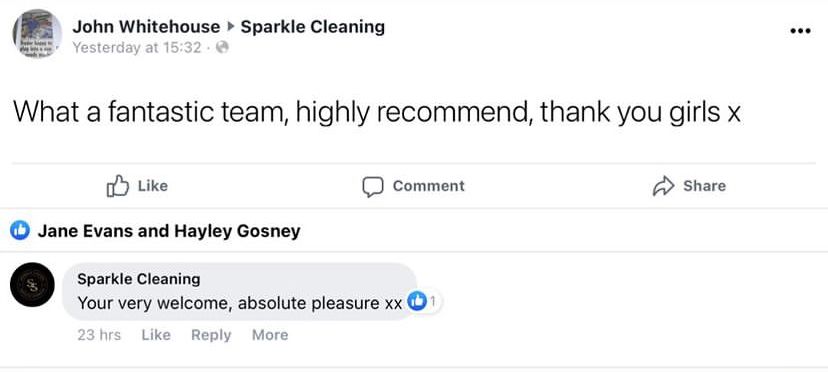The height and width of the screenshot is (372, 828).
Task: Click the blue like reaction icon beside Jane Evans
Action: pos(20,230)
